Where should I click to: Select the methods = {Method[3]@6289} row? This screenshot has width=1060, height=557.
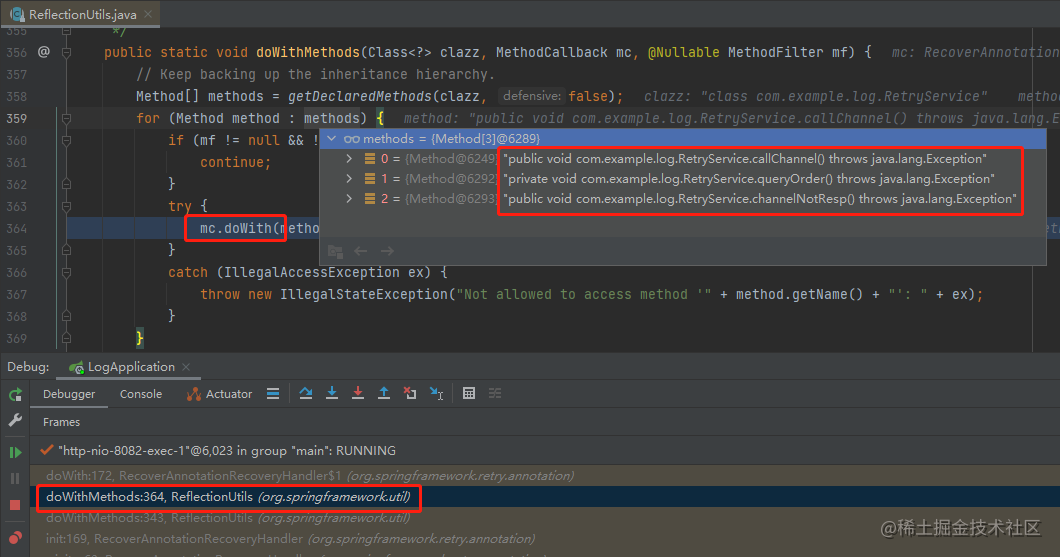click(x=683, y=139)
